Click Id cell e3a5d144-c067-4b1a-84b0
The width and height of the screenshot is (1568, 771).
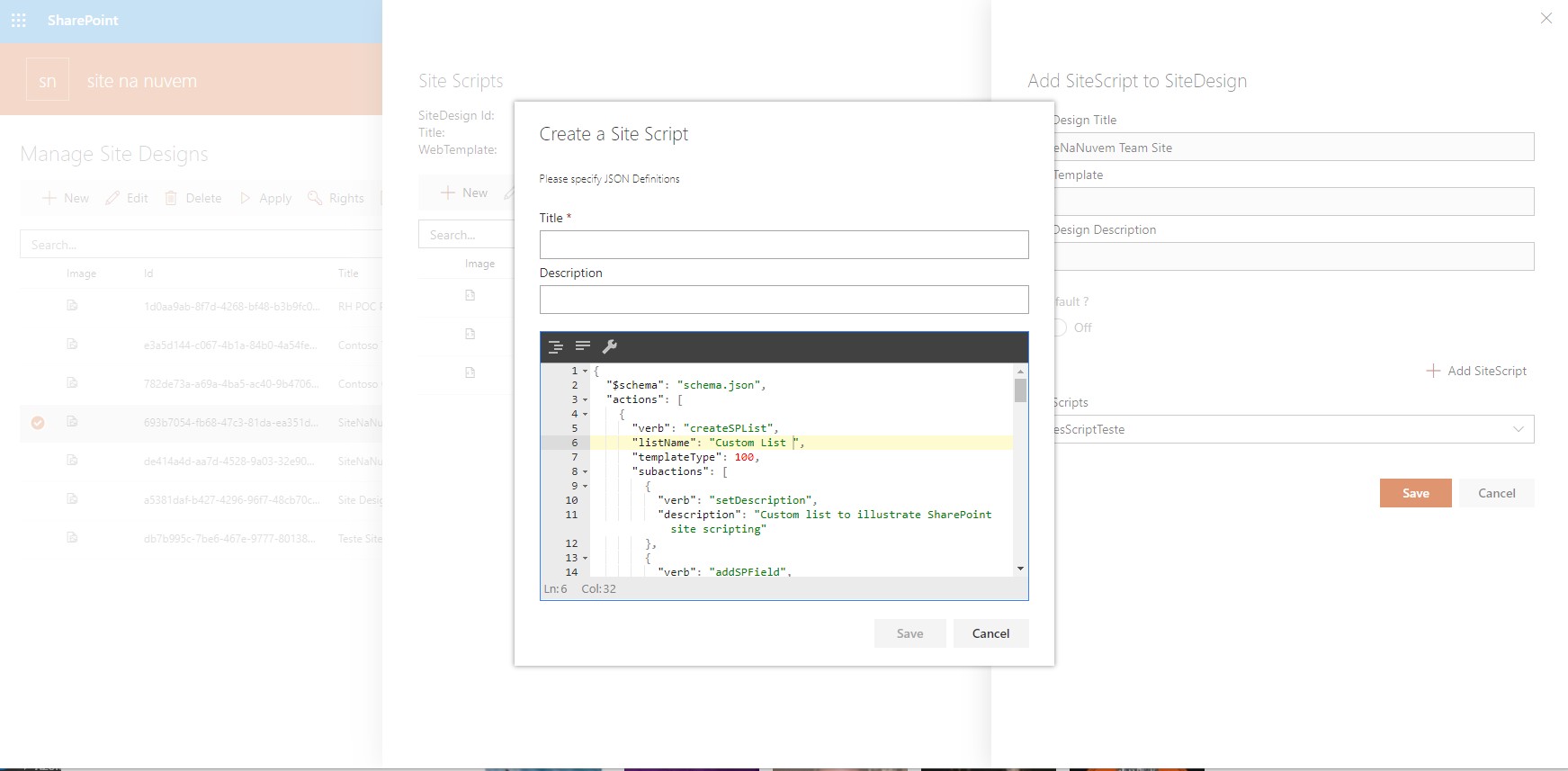[x=230, y=345]
